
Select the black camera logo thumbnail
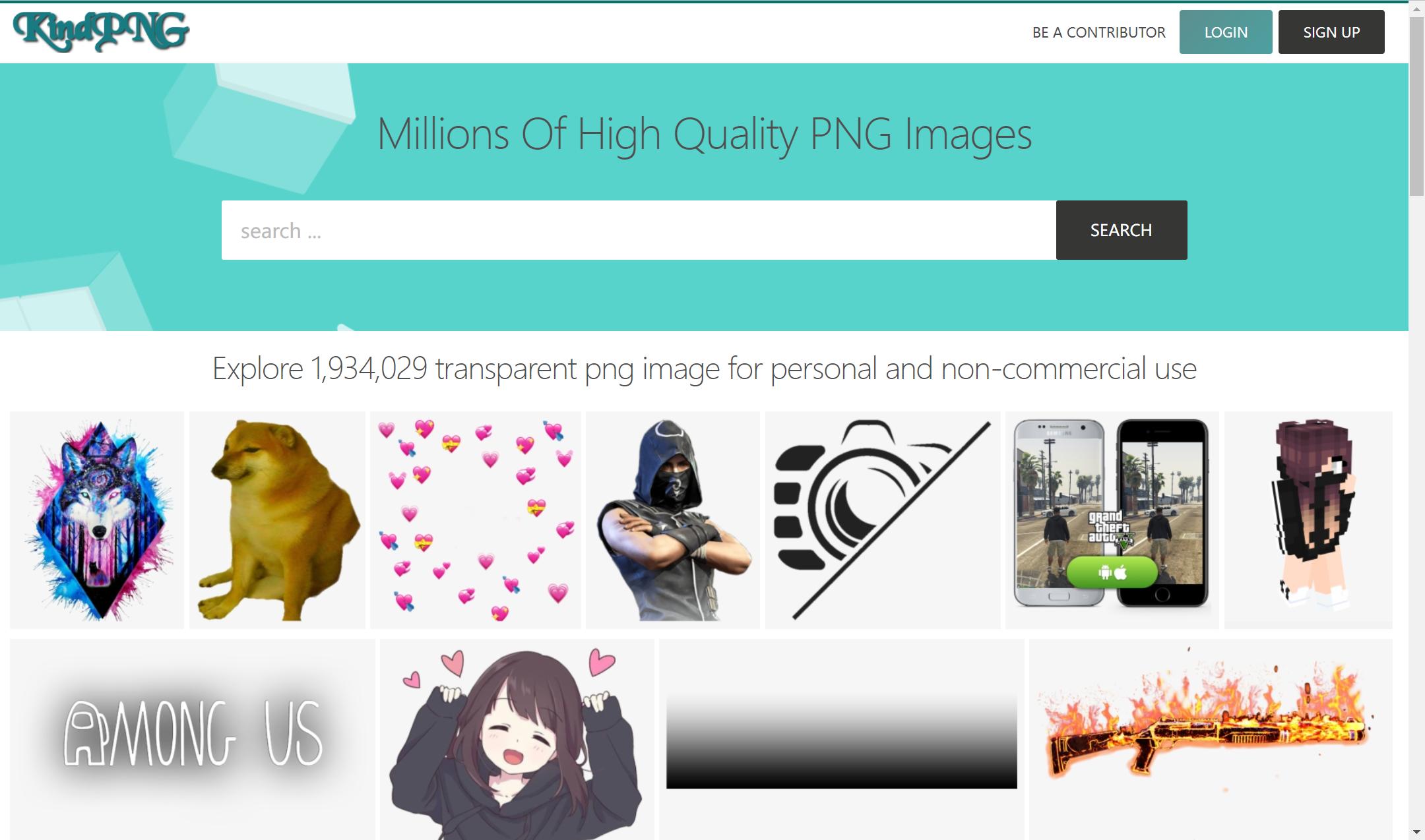click(x=883, y=520)
